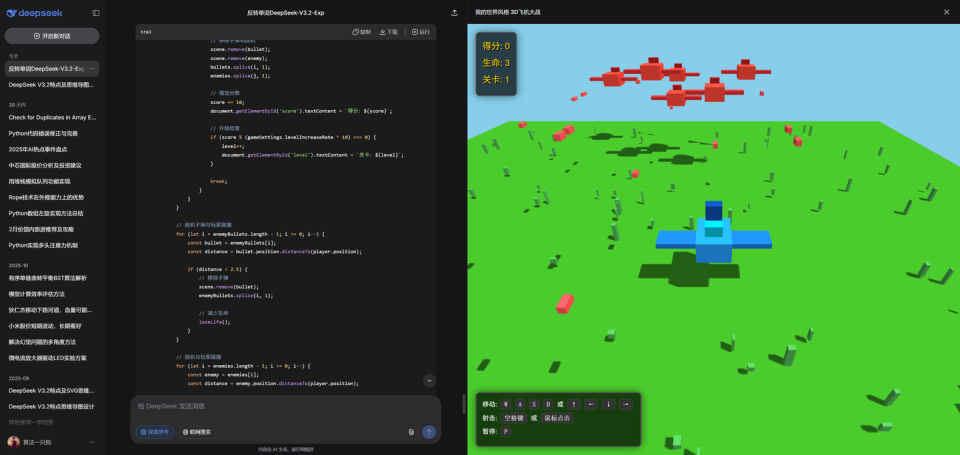
Task: Click the scroll-to-bottom arrow button
Action: (x=429, y=380)
